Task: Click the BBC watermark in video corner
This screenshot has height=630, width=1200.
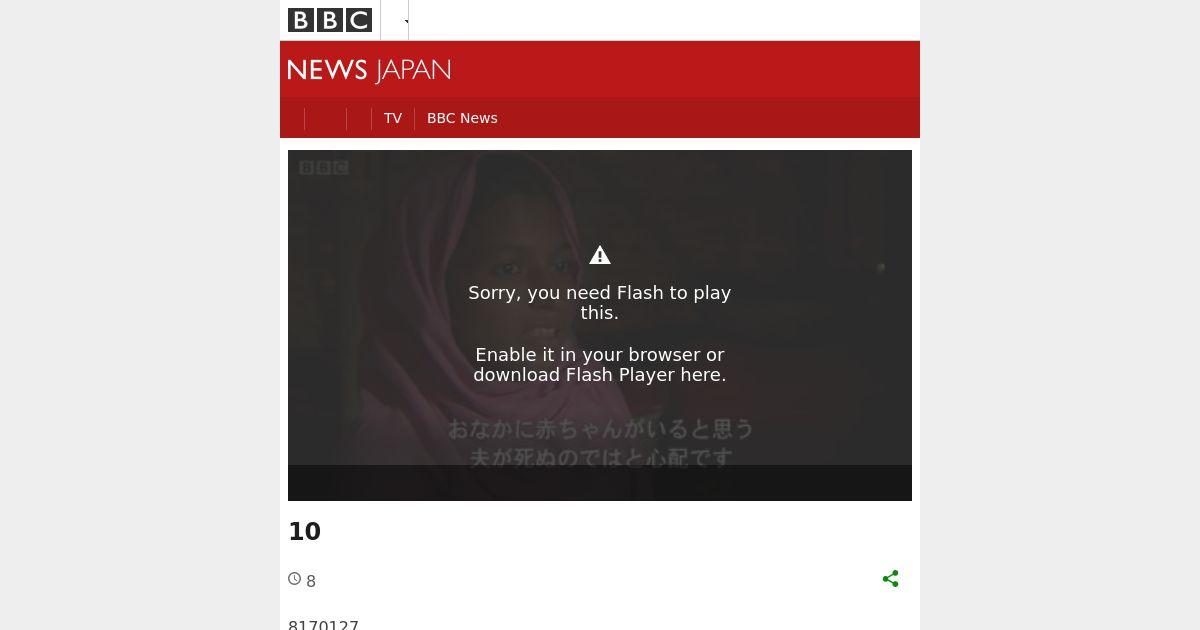Action: coord(324,168)
